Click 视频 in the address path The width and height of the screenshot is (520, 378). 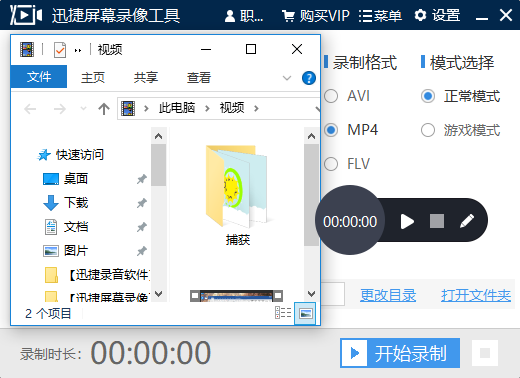click(x=232, y=108)
